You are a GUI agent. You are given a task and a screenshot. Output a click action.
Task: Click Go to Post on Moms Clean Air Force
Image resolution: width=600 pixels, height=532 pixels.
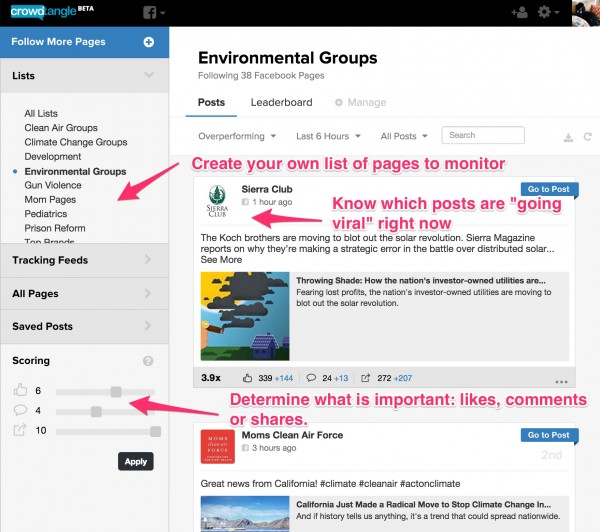click(549, 435)
